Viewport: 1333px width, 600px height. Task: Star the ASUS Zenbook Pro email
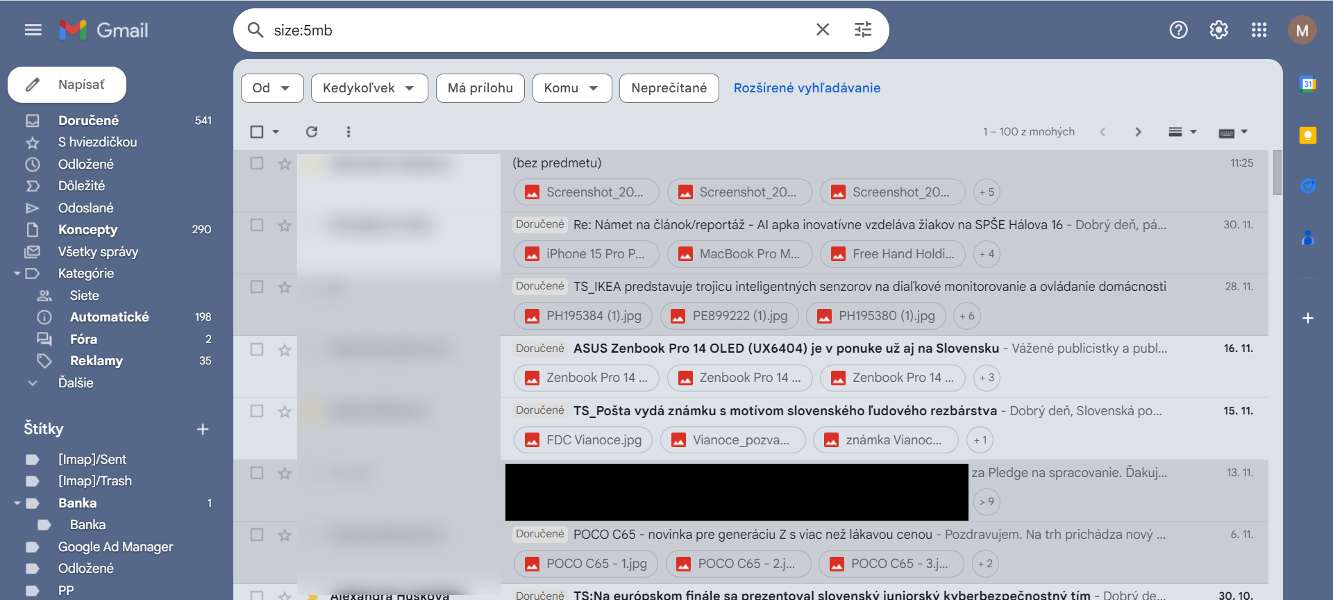pyautogui.click(x=285, y=350)
